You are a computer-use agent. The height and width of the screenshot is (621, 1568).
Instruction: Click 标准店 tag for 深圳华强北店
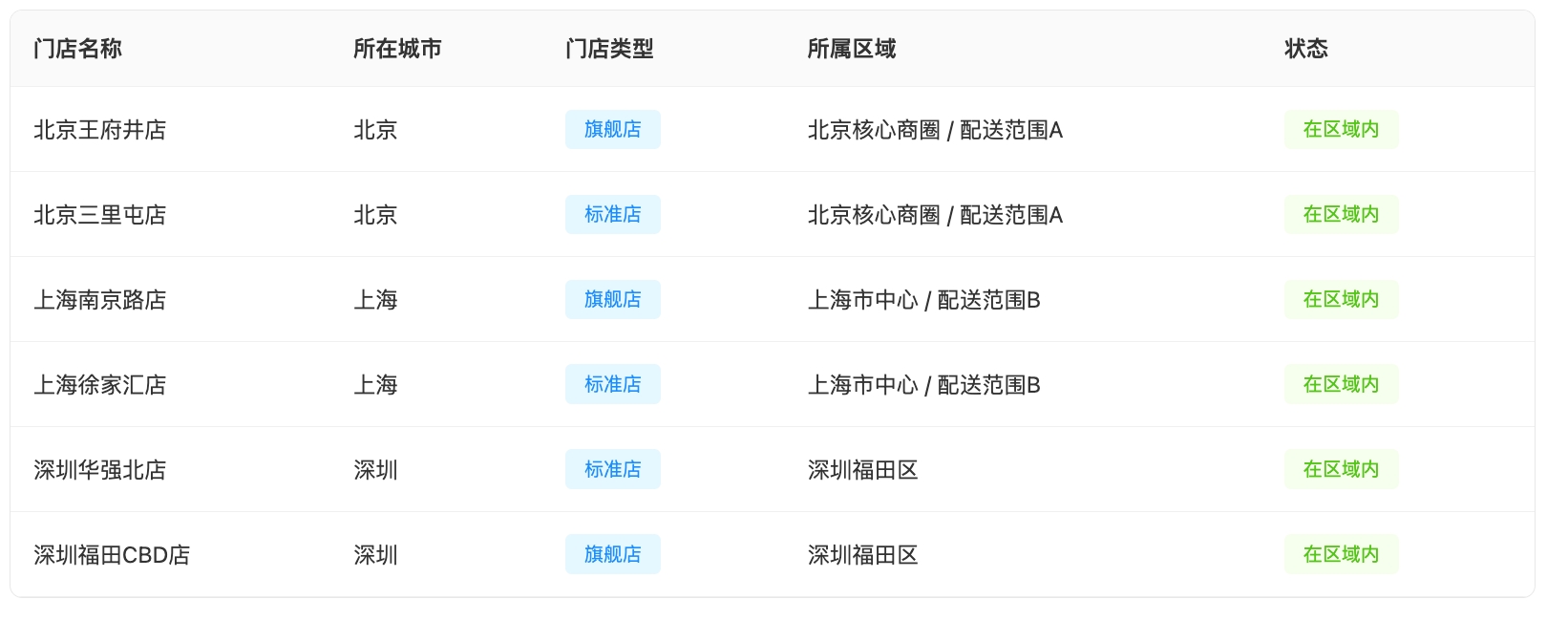[x=612, y=470]
